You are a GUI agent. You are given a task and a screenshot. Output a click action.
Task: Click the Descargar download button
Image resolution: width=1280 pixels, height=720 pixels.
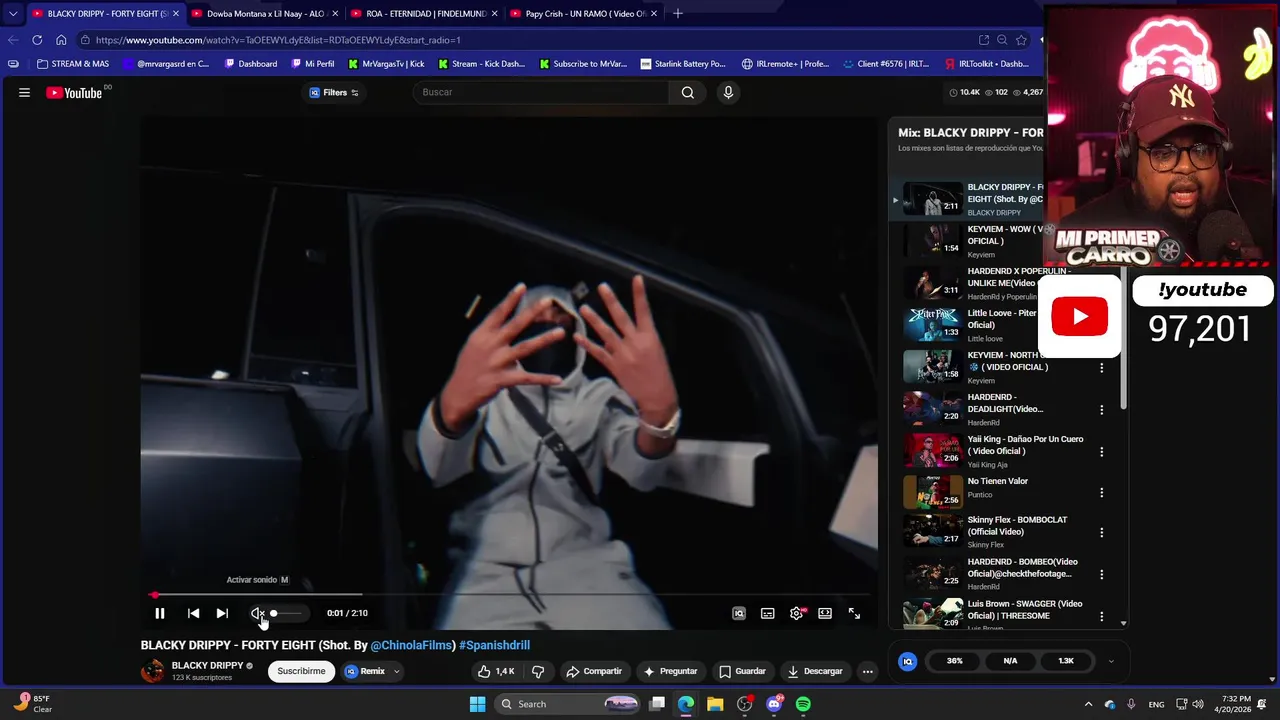click(x=815, y=671)
